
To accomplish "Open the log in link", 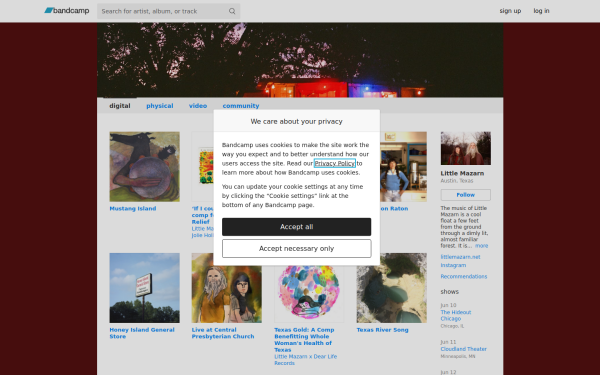I will pyautogui.click(x=541, y=11).
